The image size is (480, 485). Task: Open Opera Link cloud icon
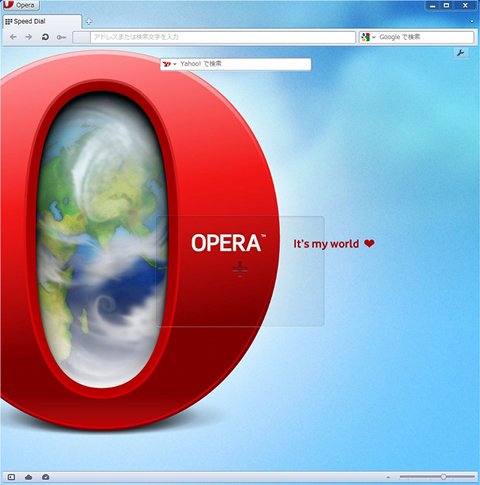pyautogui.click(x=29, y=477)
